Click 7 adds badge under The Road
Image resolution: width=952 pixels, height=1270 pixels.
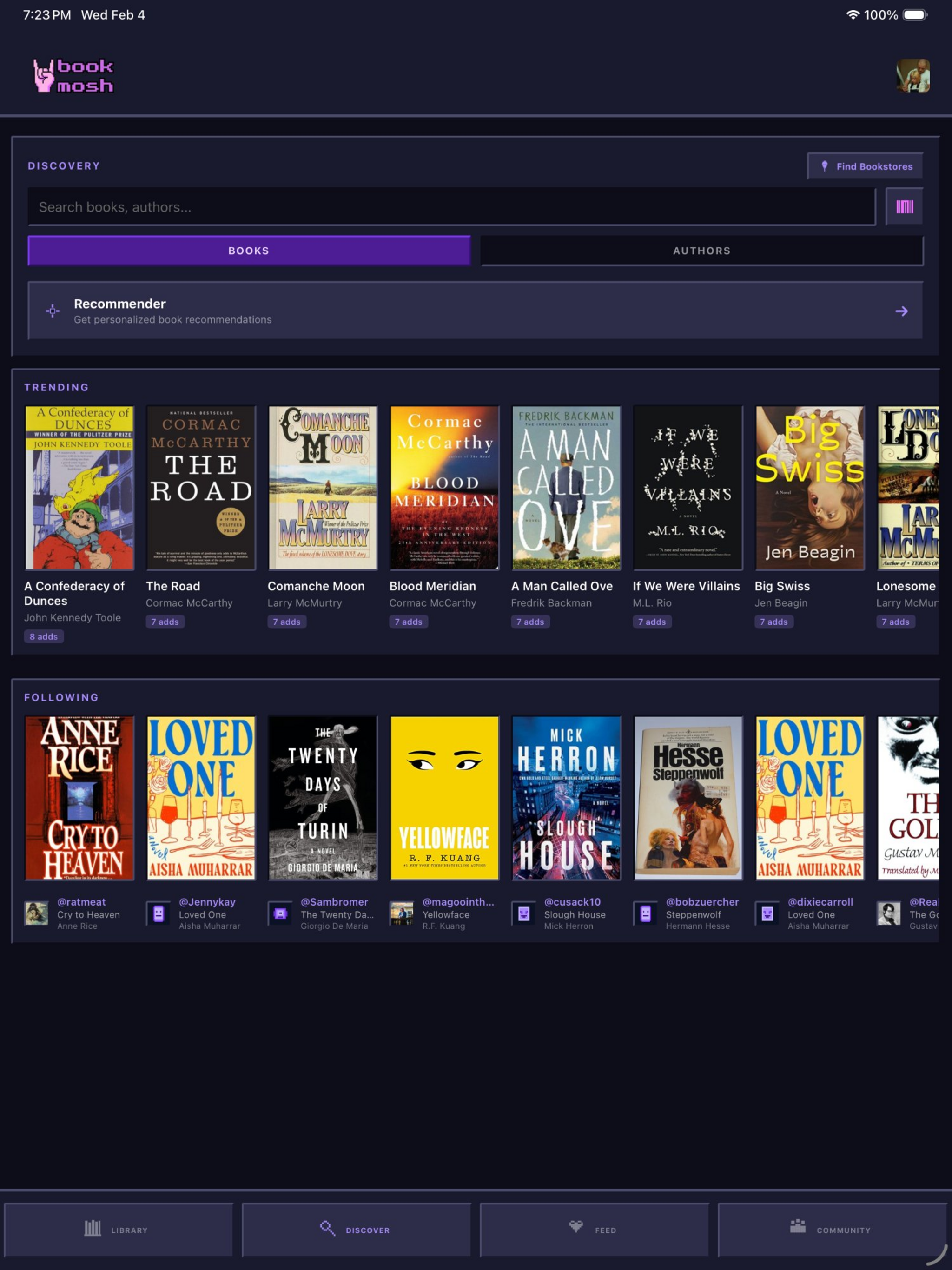[165, 621]
